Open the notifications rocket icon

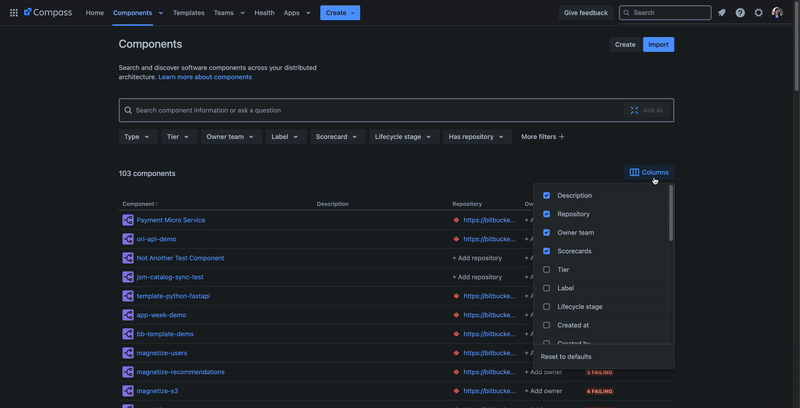(x=721, y=13)
